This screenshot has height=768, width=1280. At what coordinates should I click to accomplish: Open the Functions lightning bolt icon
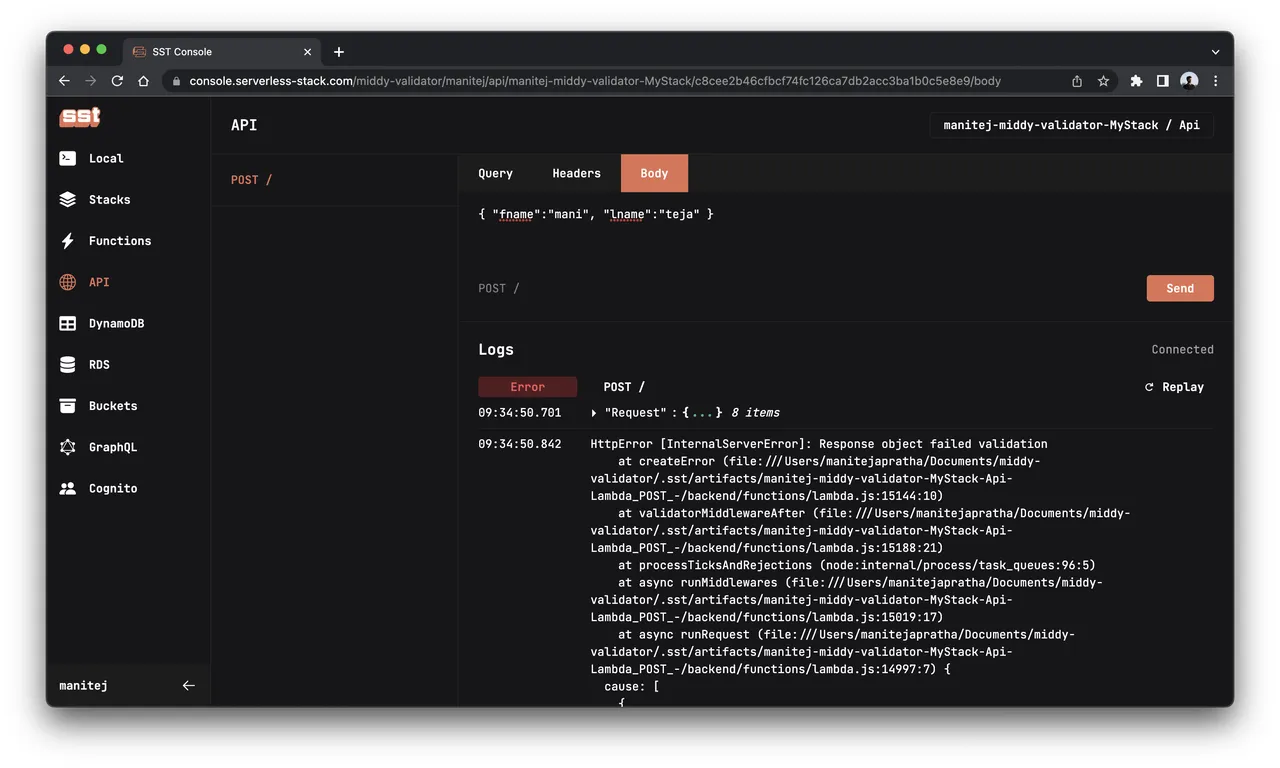click(x=68, y=241)
